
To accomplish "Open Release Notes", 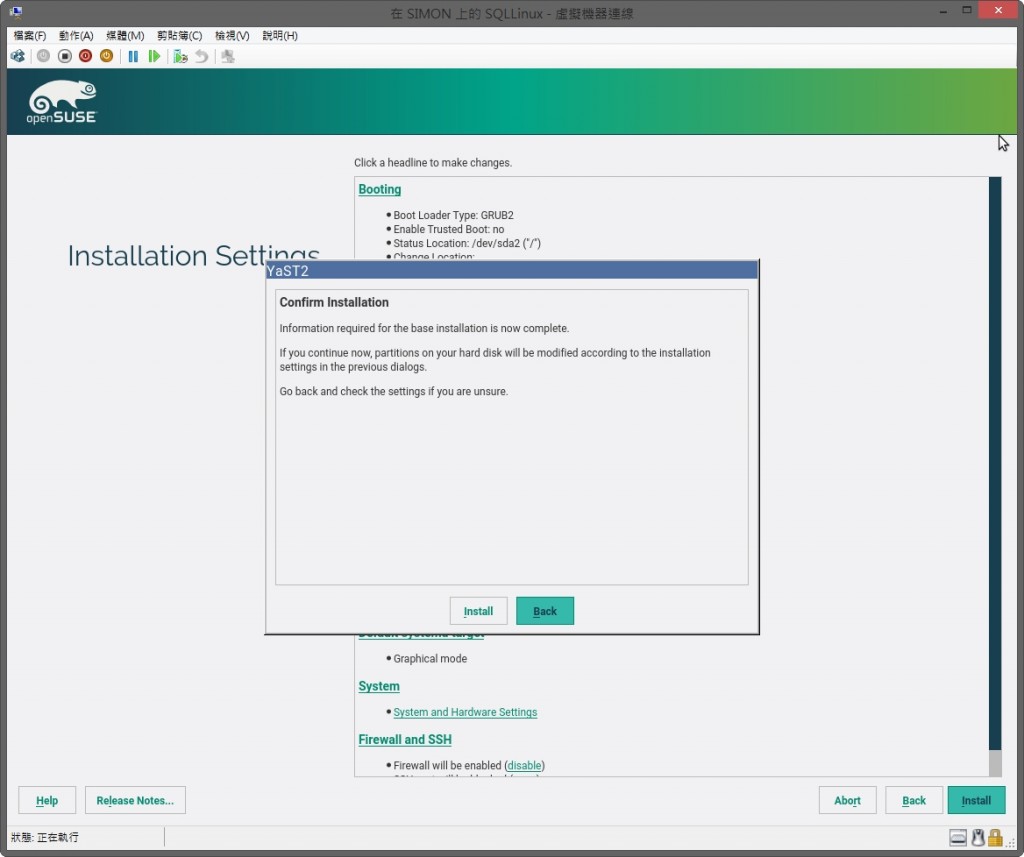I will click(135, 800).
